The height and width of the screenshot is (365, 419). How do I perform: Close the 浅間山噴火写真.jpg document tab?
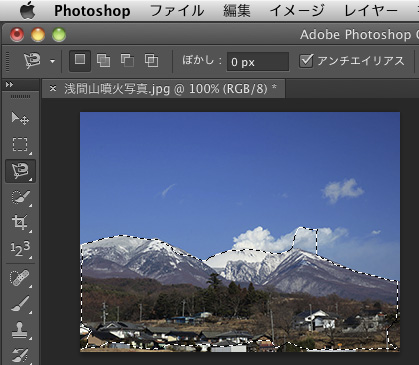pos(53,89)
